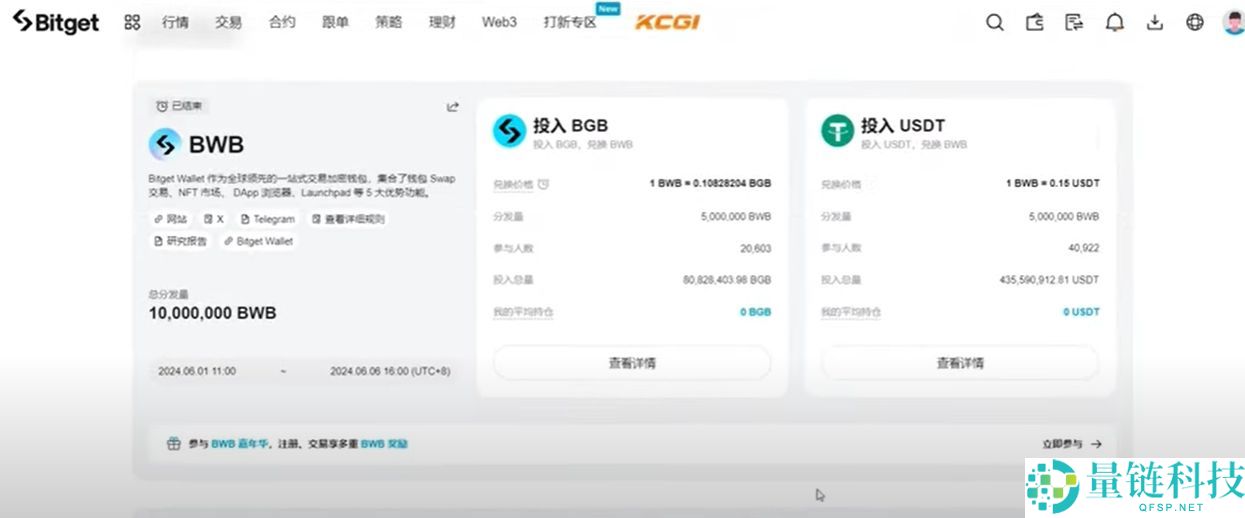This screenshot has width=1245, height=518.
Task: Open the Bitget Wallet link
Action: click(x=258, y=241)
